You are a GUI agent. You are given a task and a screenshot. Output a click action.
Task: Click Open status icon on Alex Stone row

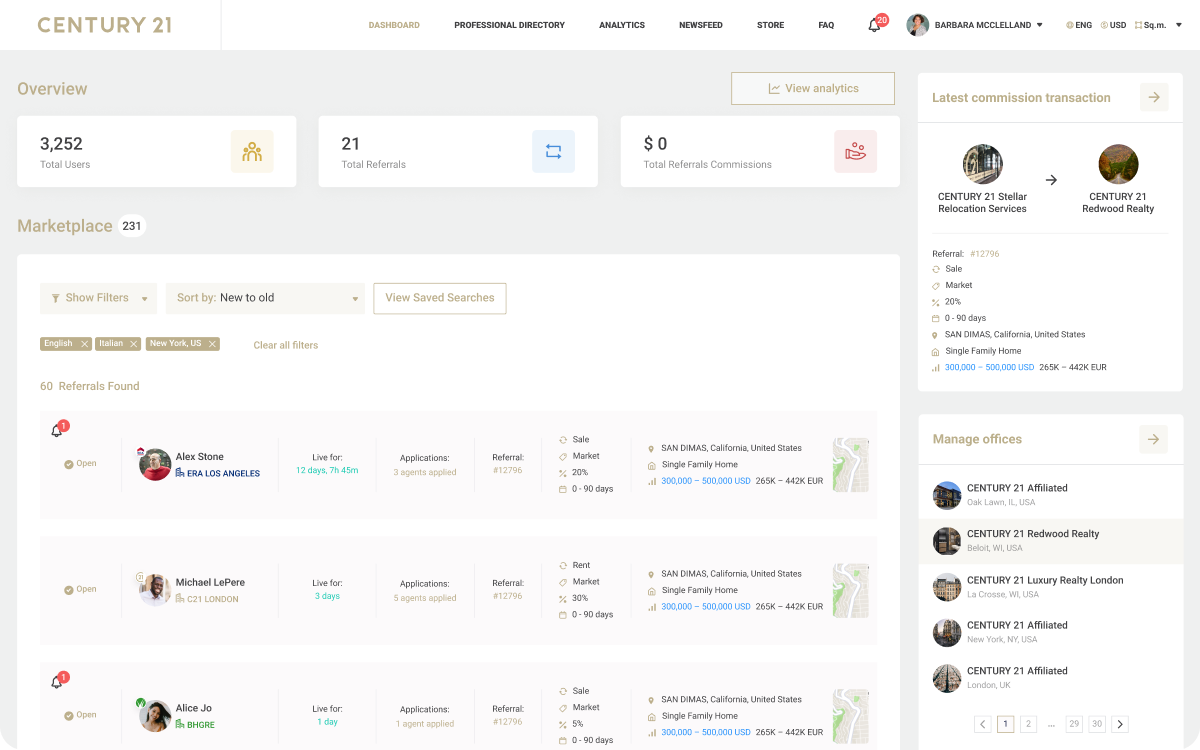coord(69,464)
